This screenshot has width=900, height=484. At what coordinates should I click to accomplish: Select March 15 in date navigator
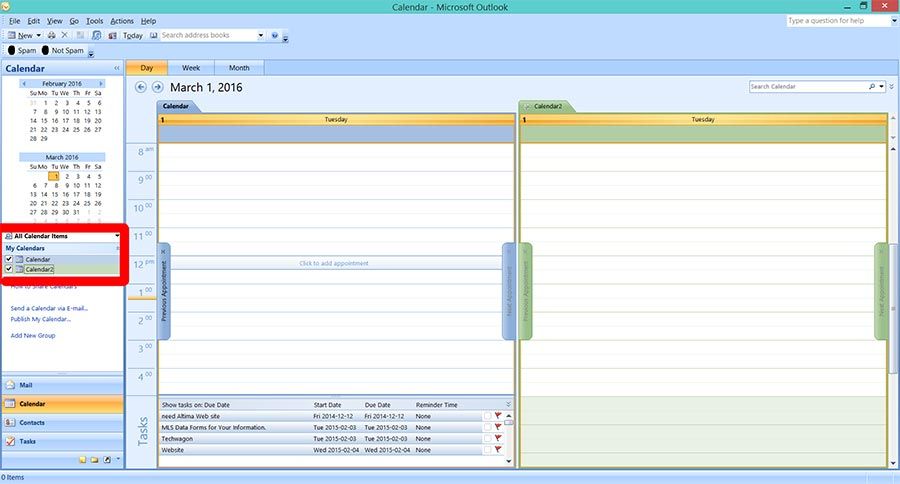[x=55, y=195]
